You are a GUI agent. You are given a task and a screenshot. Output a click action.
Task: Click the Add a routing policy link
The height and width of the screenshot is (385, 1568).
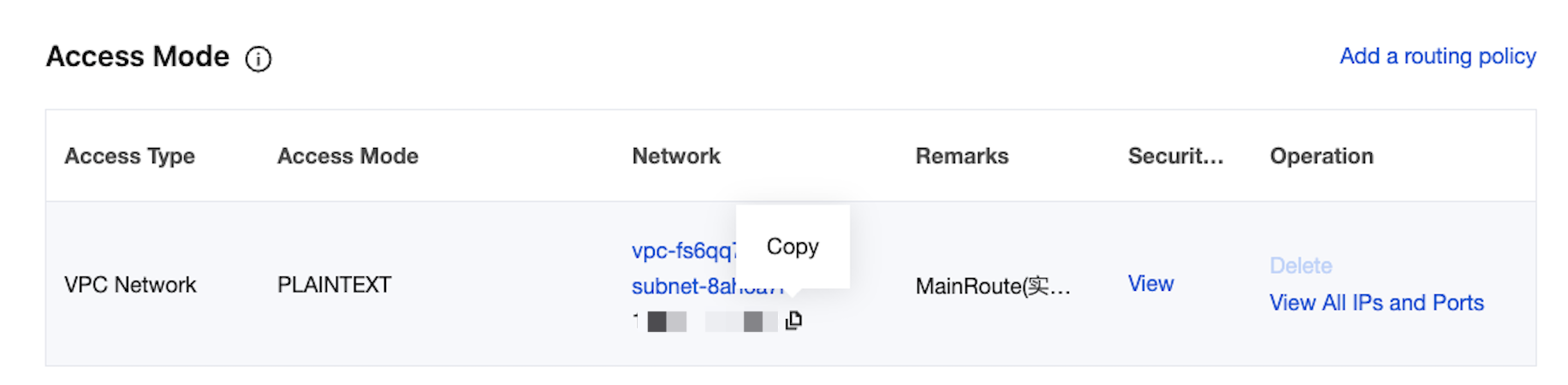tap(1437, 56)
